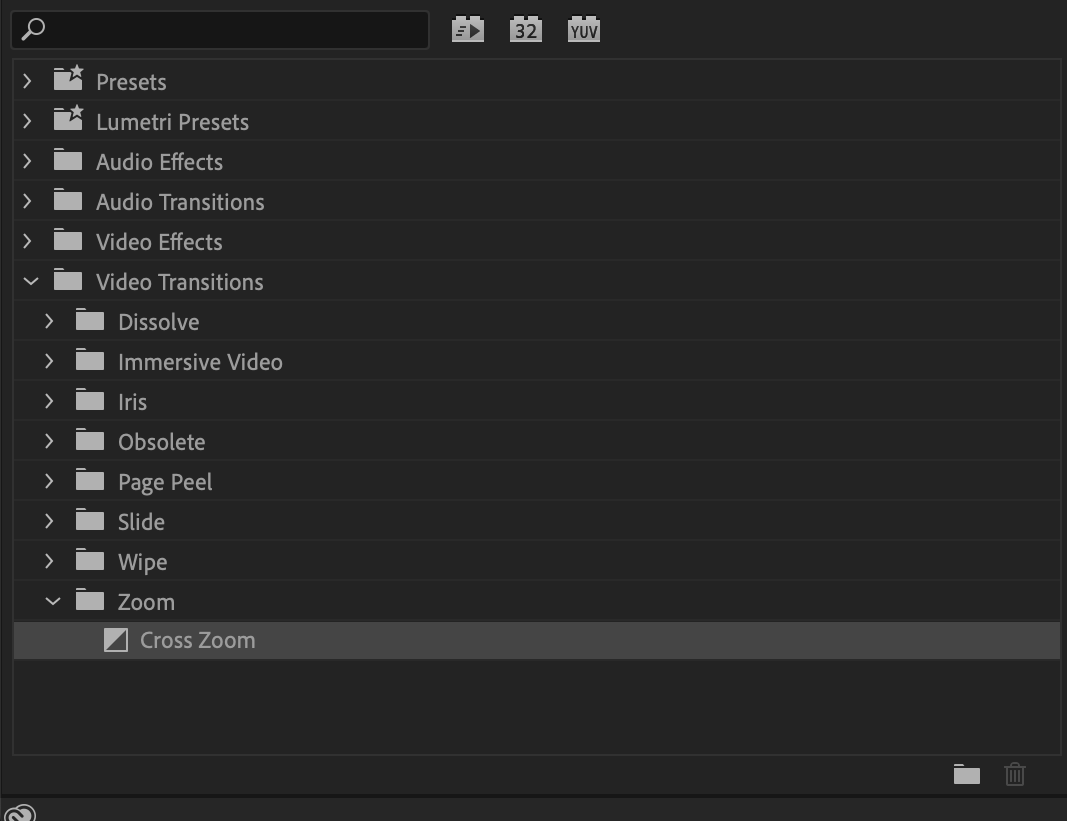Select the Presets label
The width and height of the screenshot is (1067, 821).
pos(131,82)
